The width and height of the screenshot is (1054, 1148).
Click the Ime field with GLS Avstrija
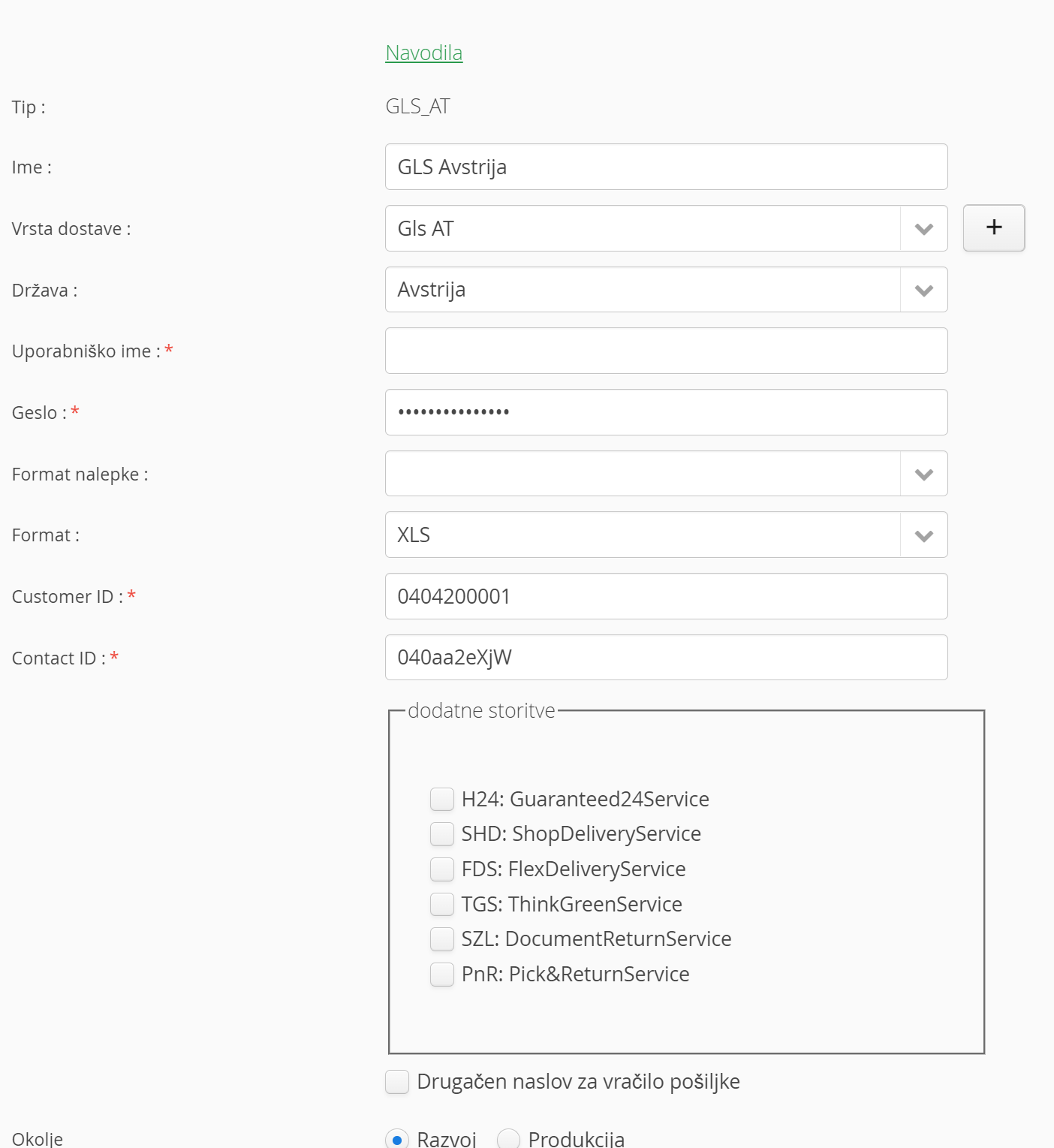click(x=666, y=167)
